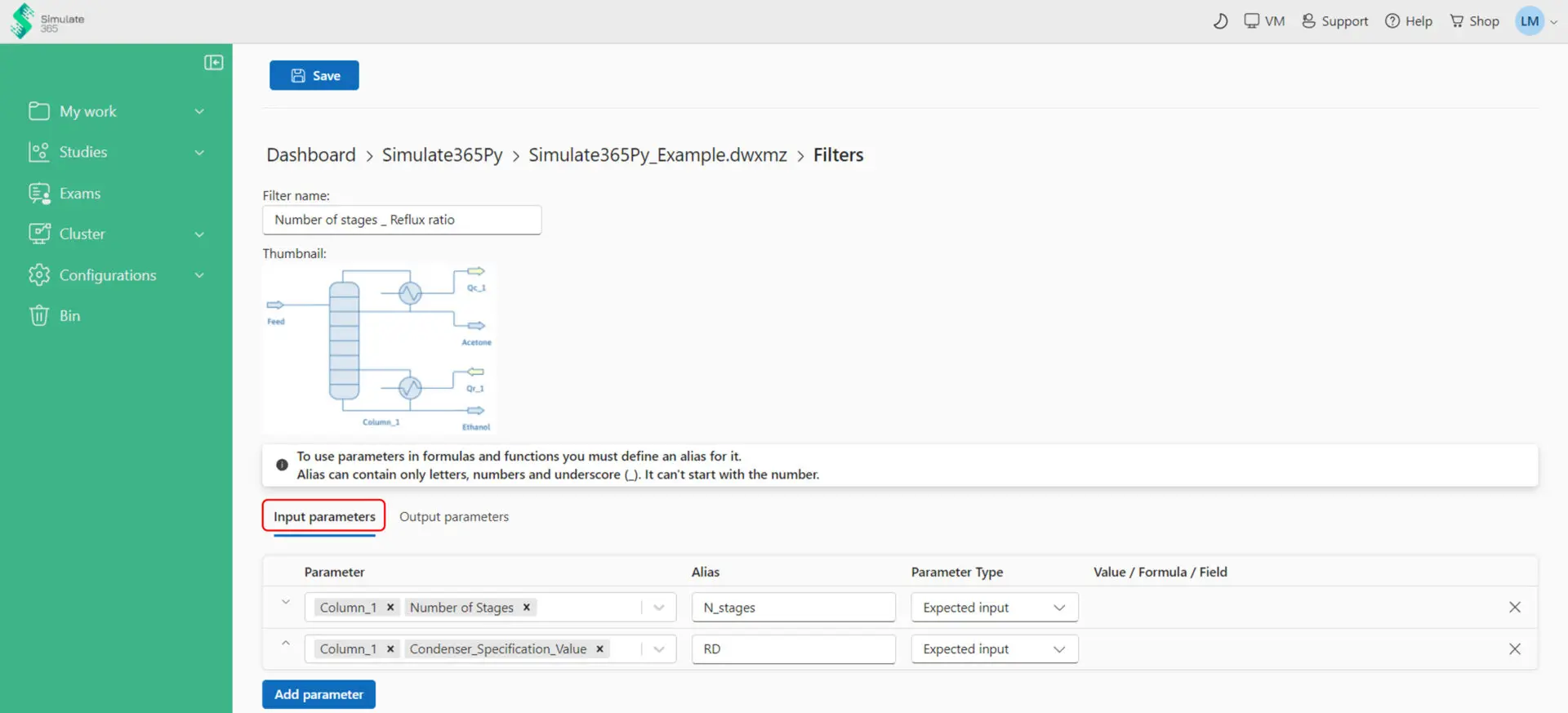Click the Filters breadcrumb
The width and height of the screenshot is (1568, 713).
838,155
